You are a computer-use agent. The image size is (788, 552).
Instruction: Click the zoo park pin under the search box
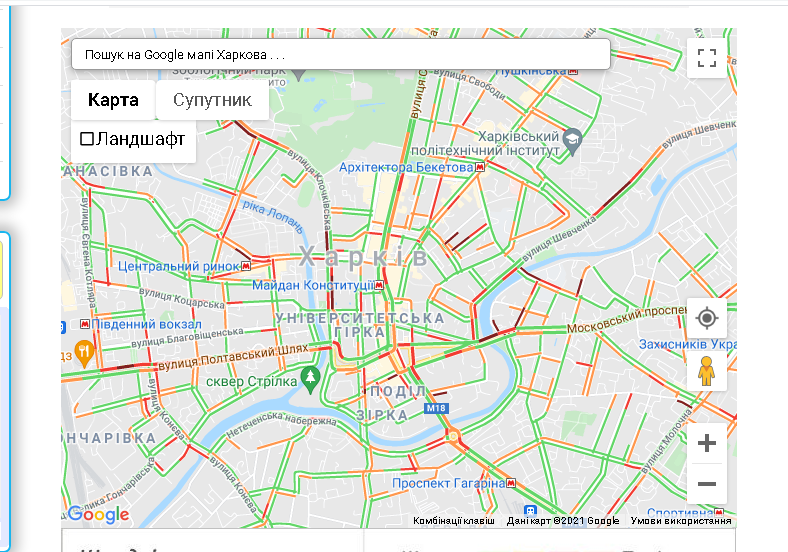(299, 74)
